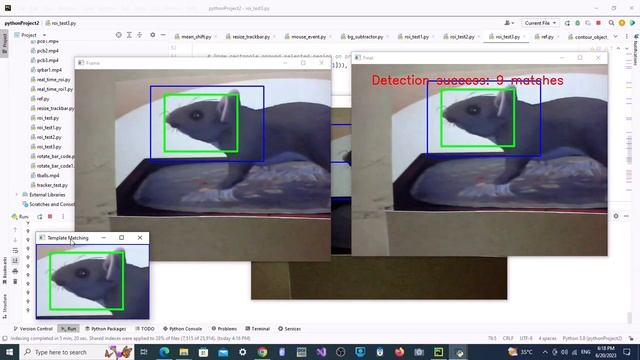
Task: Toggle the Project vertical side tab
Action: point(4,44)
